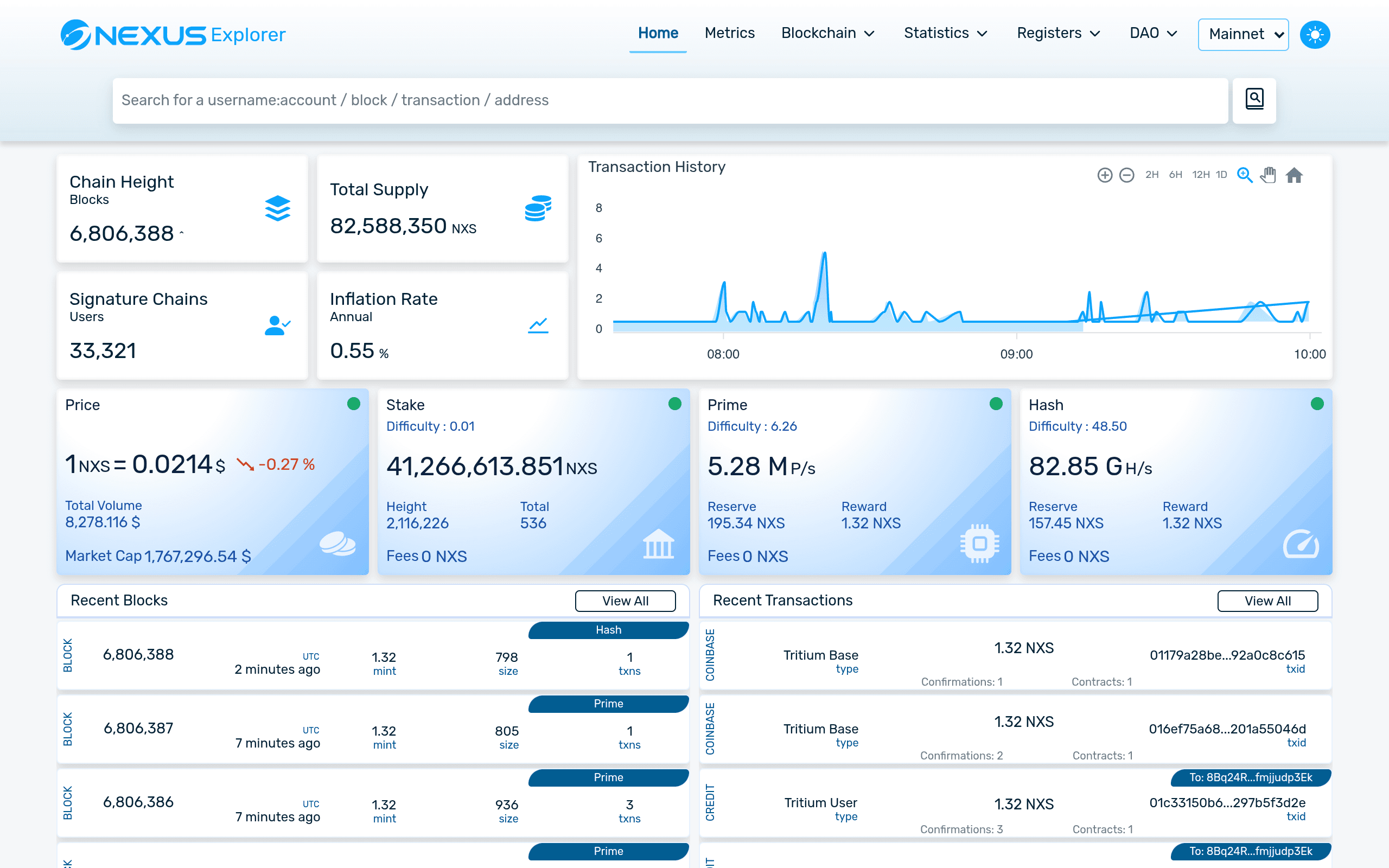Click the Prime rate 5.28 M P/s
The width and height of the screenshot is (1389, 868).
(x=761, y=466)
